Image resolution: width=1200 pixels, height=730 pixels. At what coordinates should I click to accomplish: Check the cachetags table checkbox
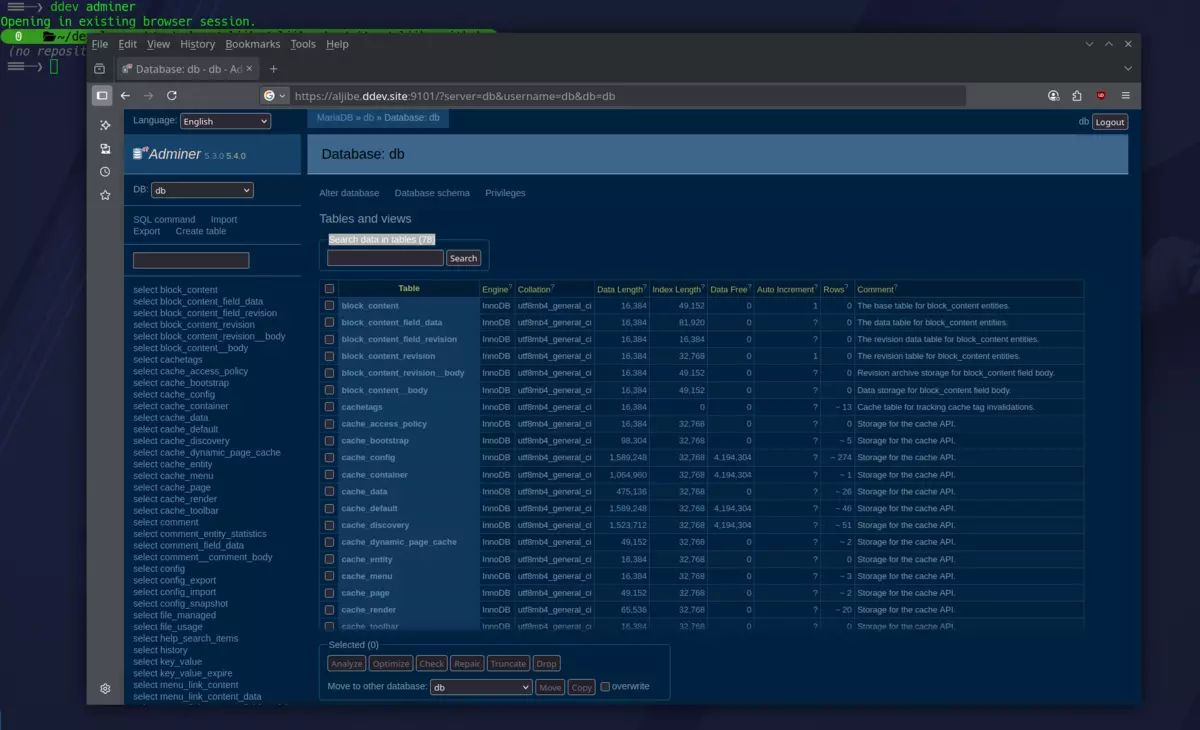[329, 407]
